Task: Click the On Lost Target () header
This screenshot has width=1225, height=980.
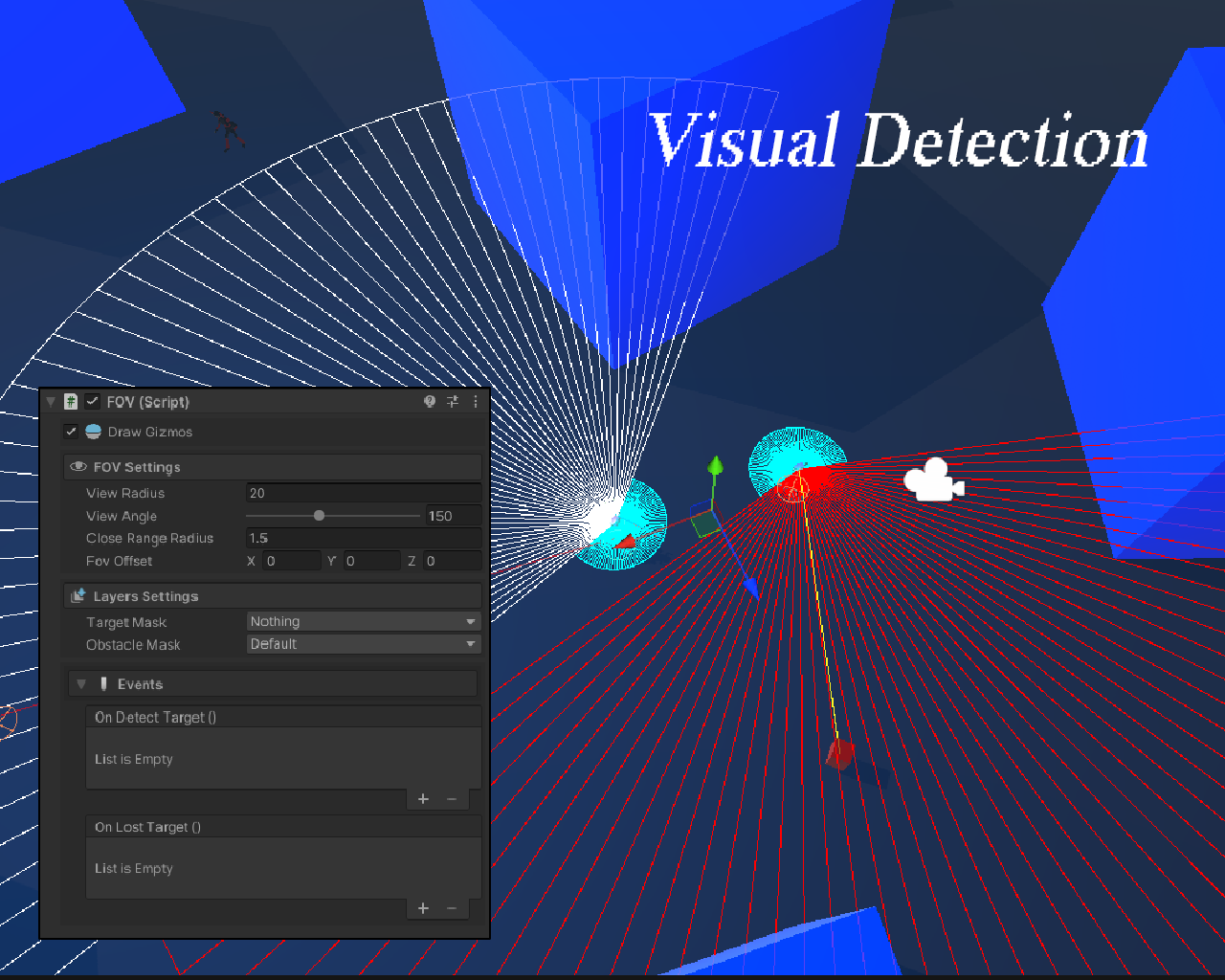Action: [283, 827]
